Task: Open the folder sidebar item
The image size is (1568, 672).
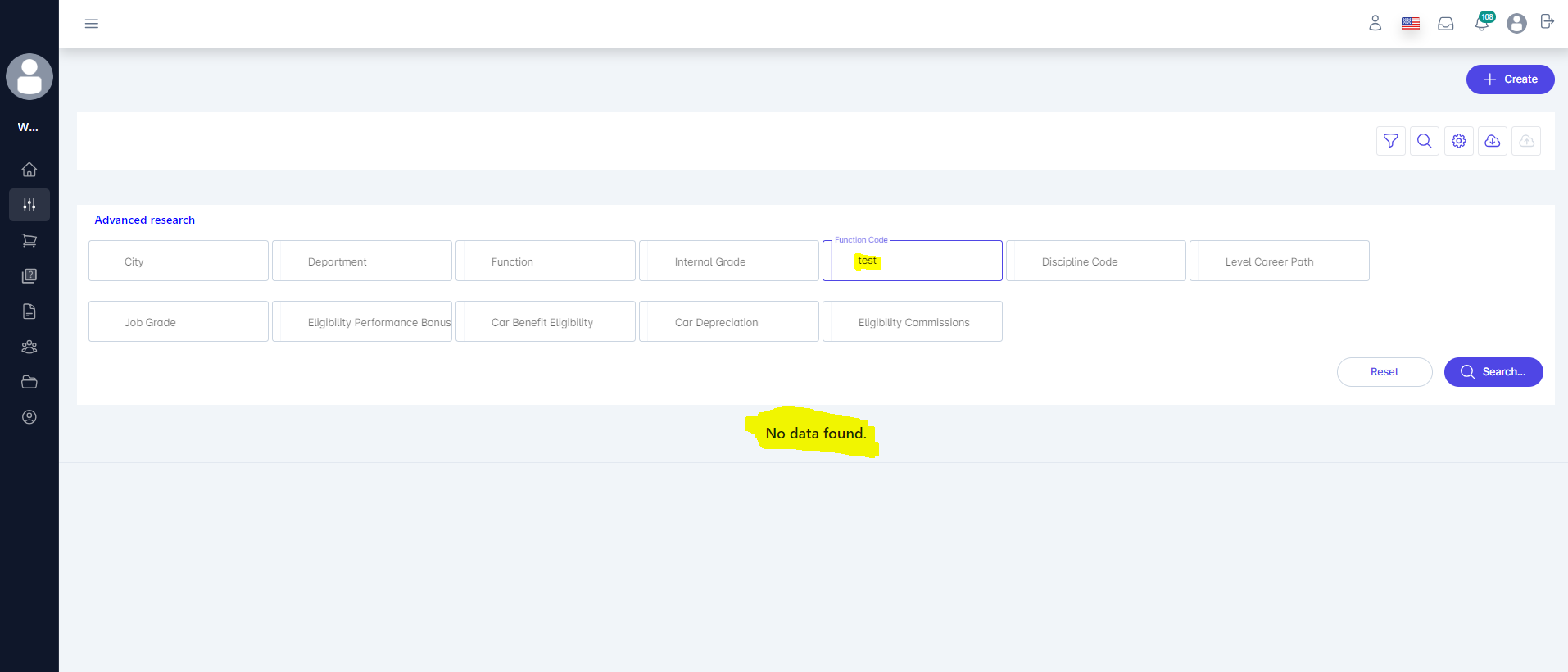Action: (29, 382)
